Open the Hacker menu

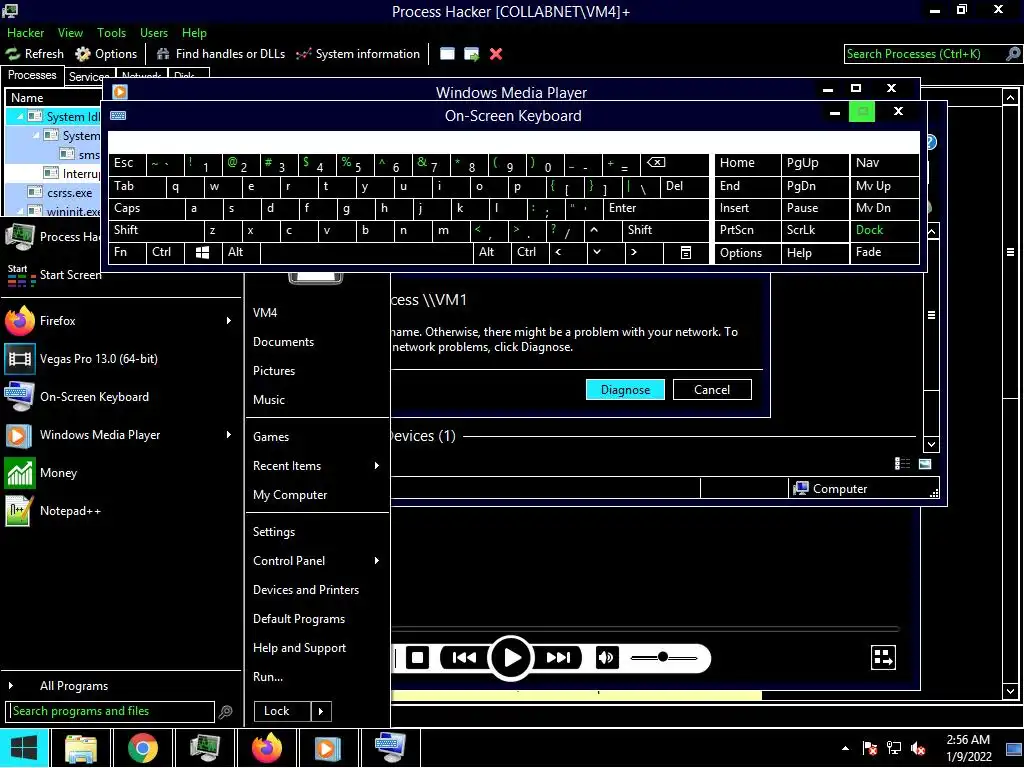tap(25, 33)
